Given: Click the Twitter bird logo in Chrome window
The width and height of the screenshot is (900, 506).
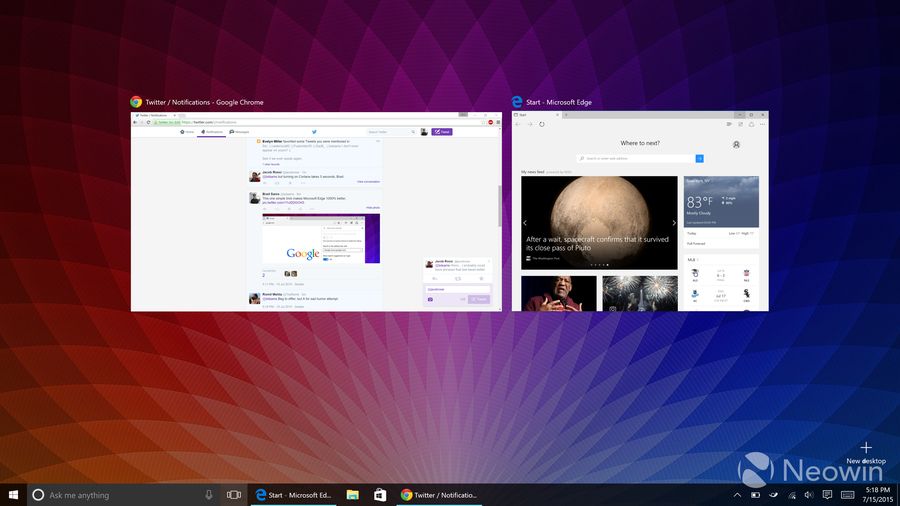Looking at the screenshot, I should [314, 132].
